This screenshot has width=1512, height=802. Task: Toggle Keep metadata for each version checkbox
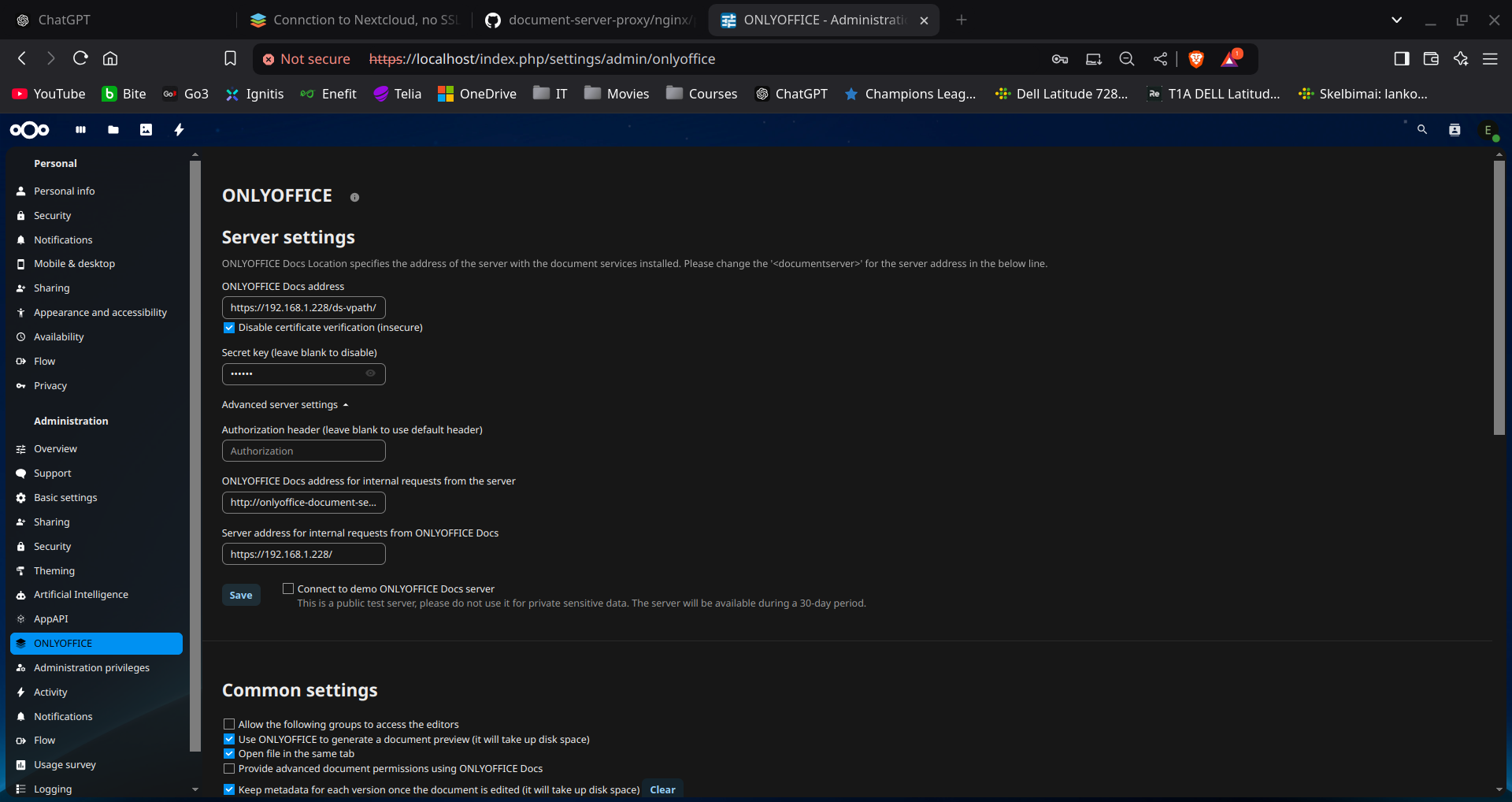[229, 789]
